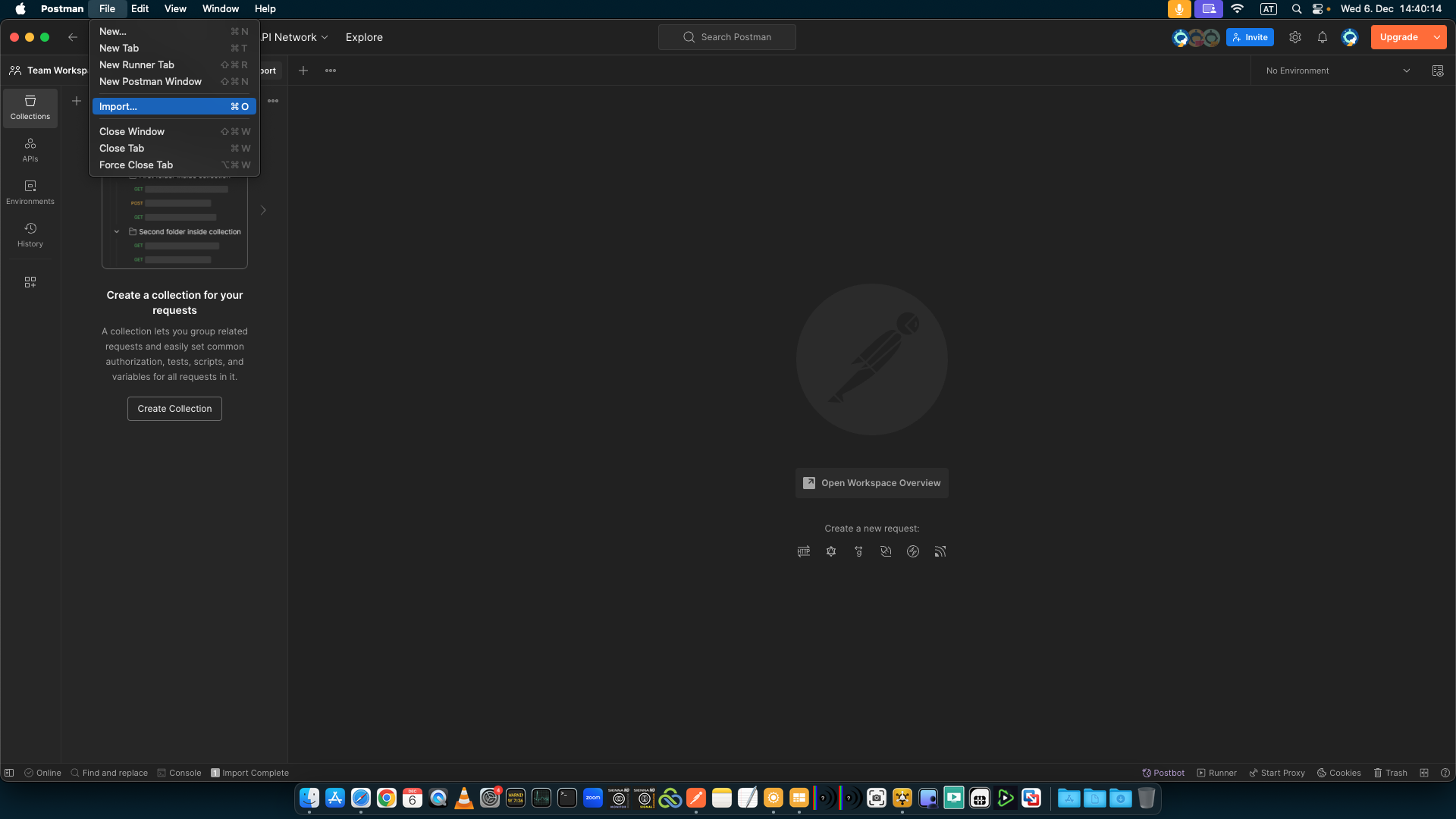This screenshot has height=819, width=1456.
Task: Create a new WebSocket request icon
Action: (886, 551)
